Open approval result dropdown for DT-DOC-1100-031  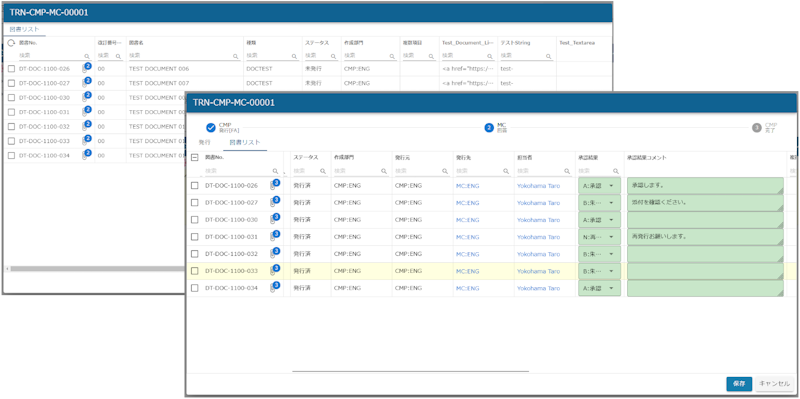599,237
